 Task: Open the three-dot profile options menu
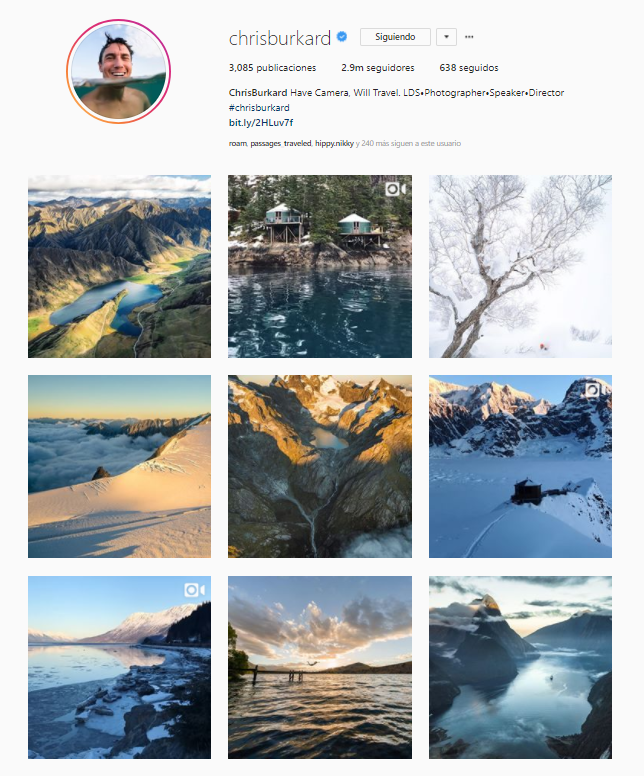pyautogui.click(x=469, y=37)
